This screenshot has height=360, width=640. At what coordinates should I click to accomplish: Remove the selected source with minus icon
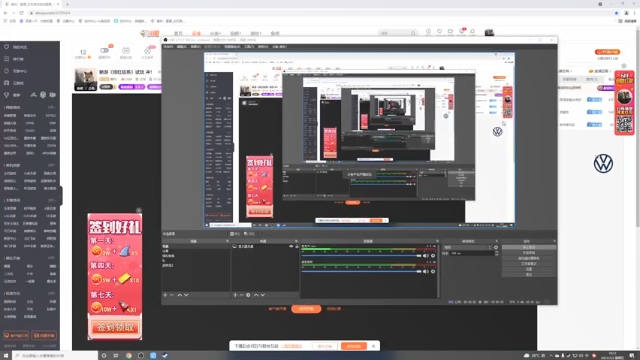click(241, 295)
